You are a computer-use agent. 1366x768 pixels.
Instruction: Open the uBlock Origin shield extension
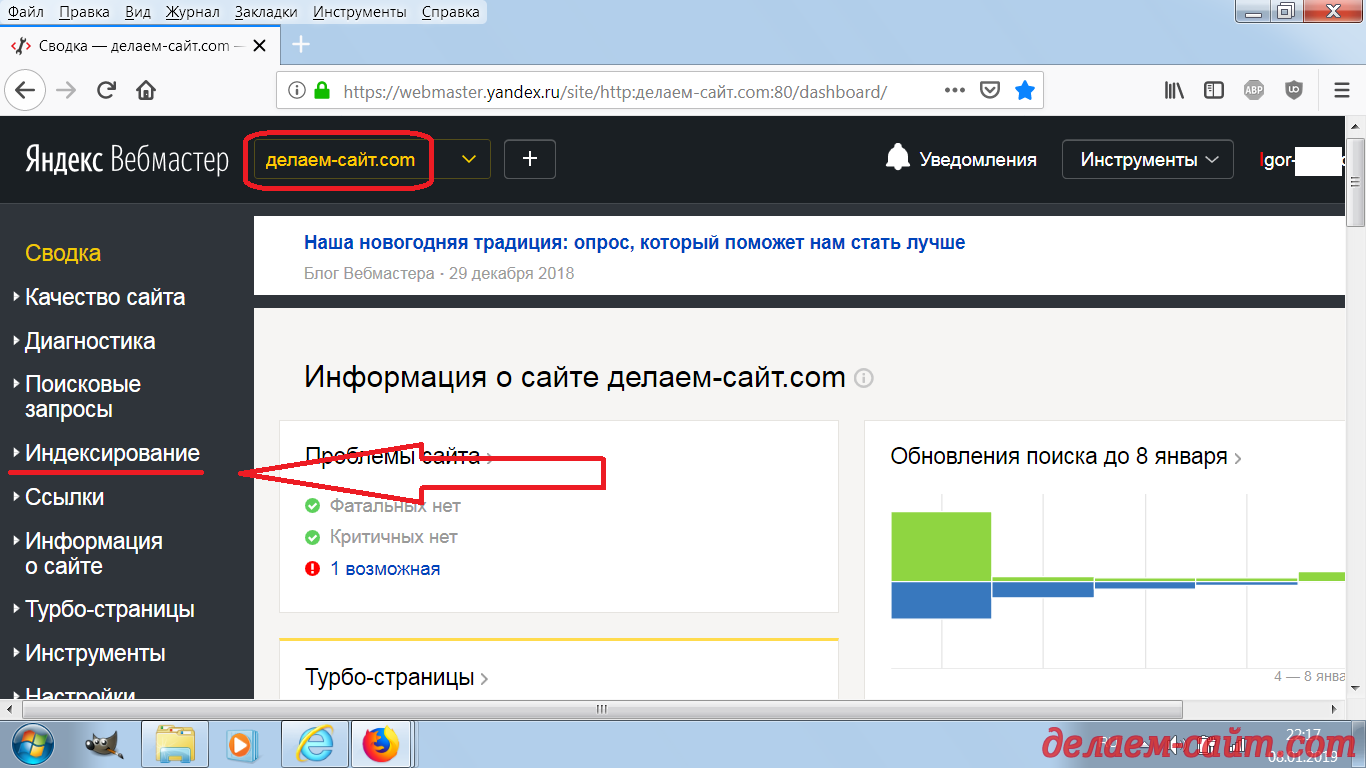[1293, 91]
